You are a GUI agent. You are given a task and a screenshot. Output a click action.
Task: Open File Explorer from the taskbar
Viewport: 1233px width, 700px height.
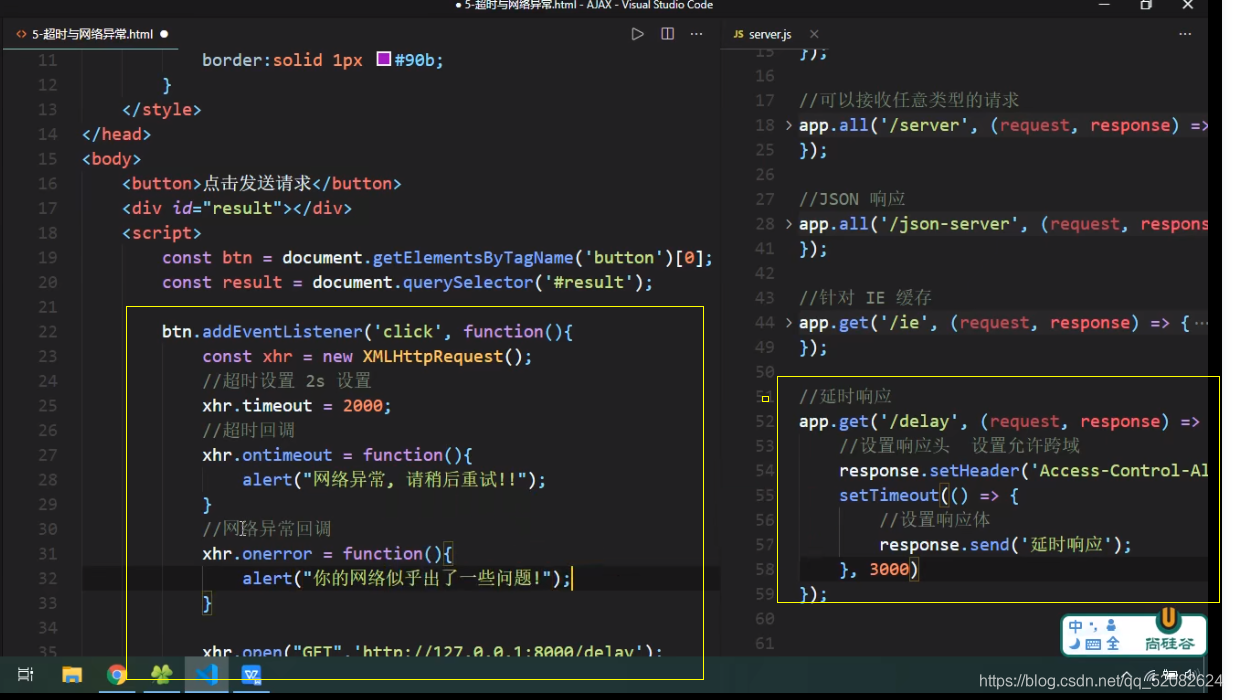(x=72, y=675)
